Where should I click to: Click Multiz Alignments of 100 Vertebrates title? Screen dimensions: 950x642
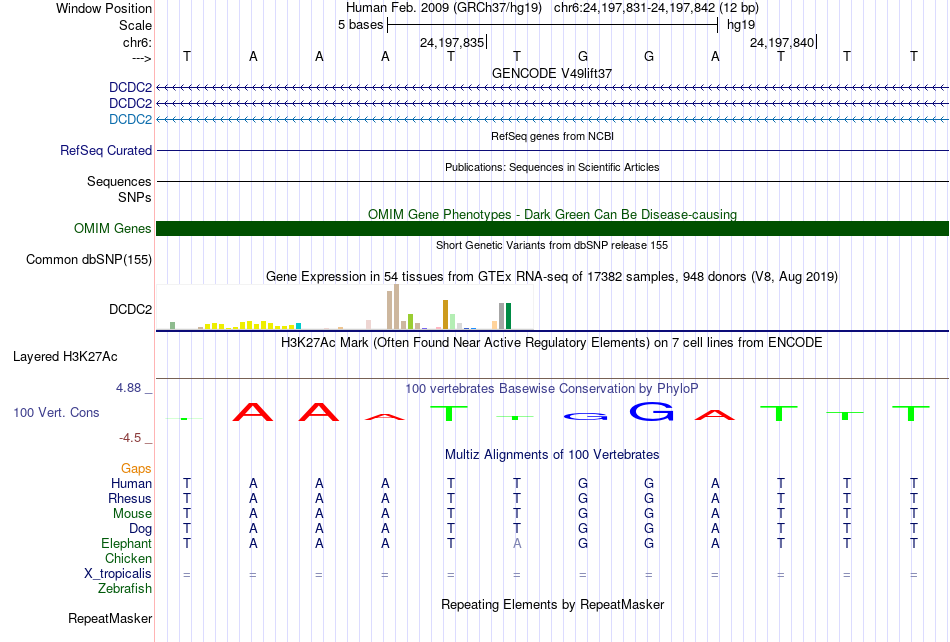pyautogui.click(x=552, y=454)
